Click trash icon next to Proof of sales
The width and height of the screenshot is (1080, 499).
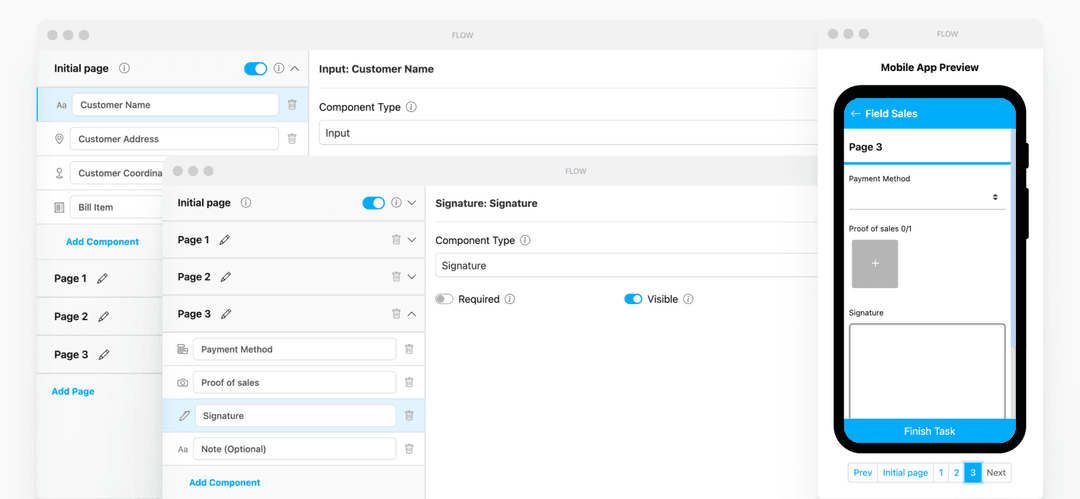[409, 383]
